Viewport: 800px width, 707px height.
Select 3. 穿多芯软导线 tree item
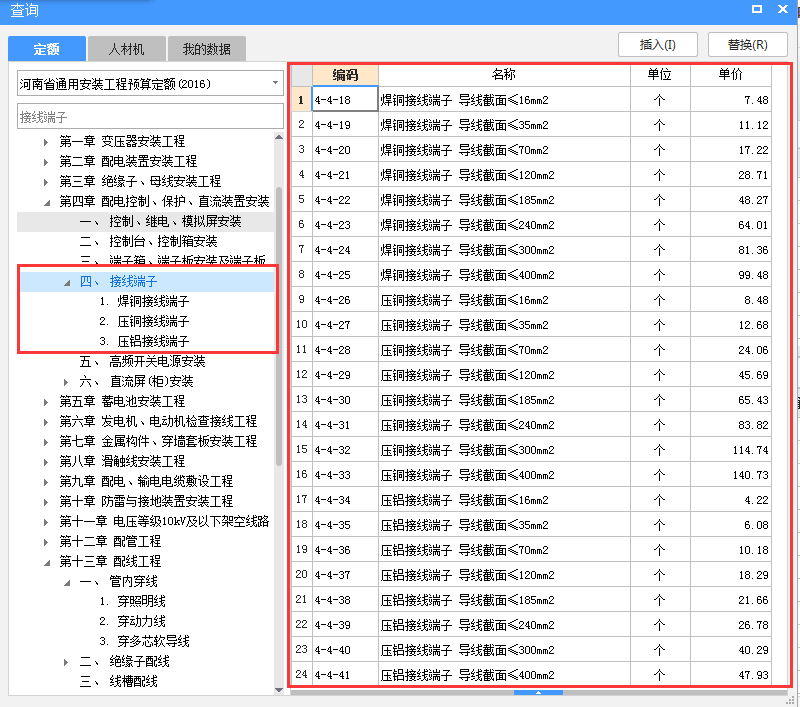coord(144,641)
